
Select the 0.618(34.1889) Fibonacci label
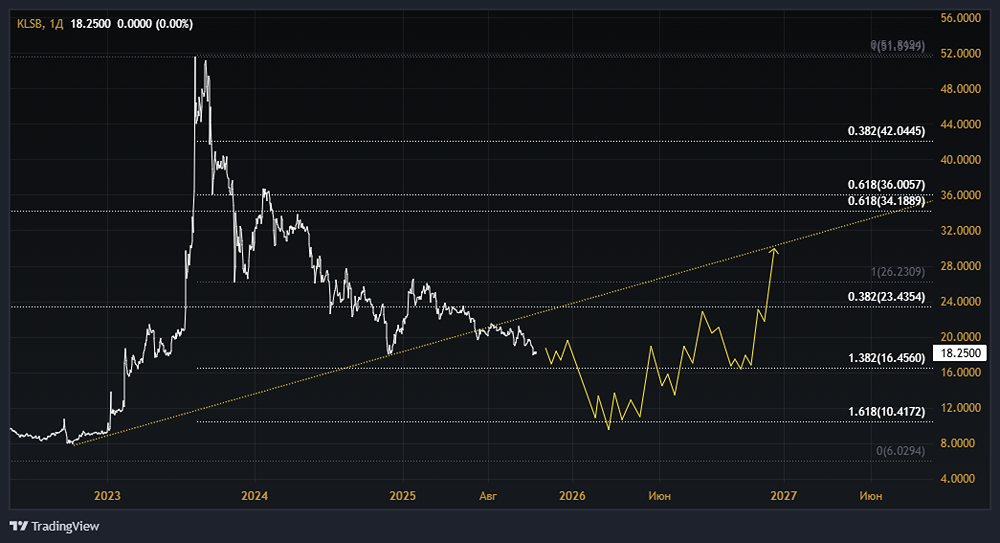[886, 201]
